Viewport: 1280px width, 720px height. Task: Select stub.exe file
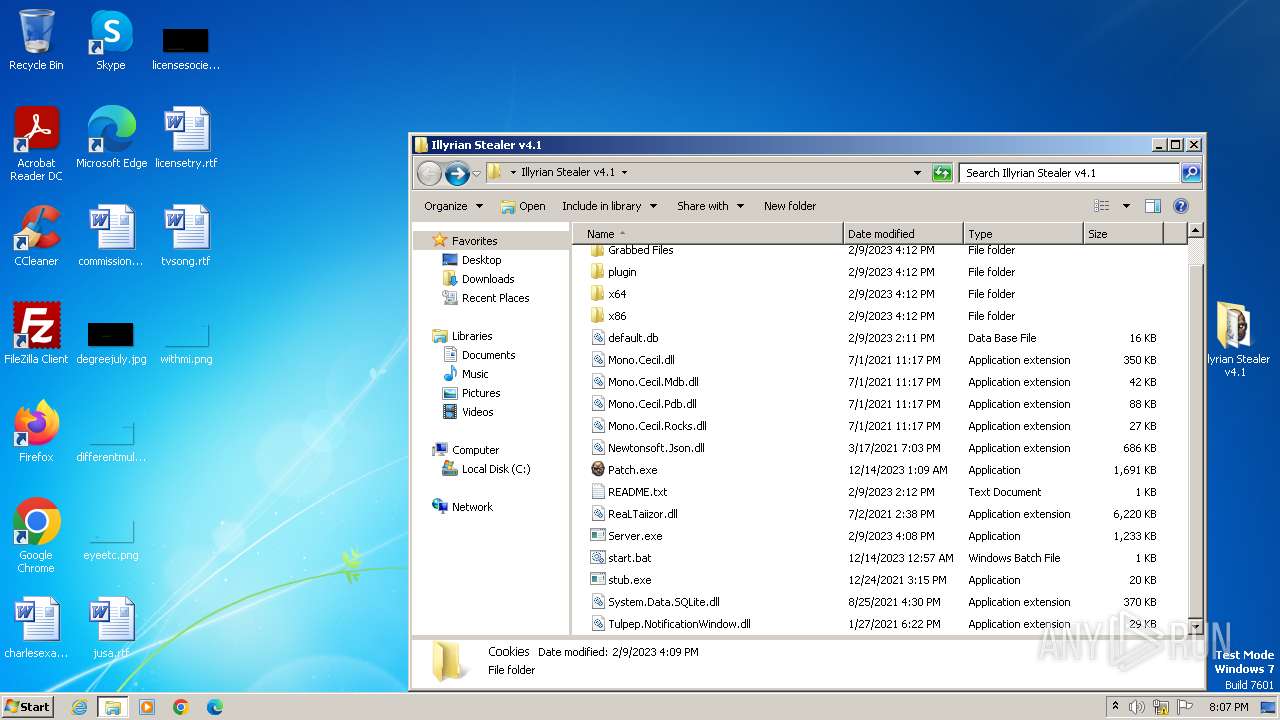(x=629, y=580)
